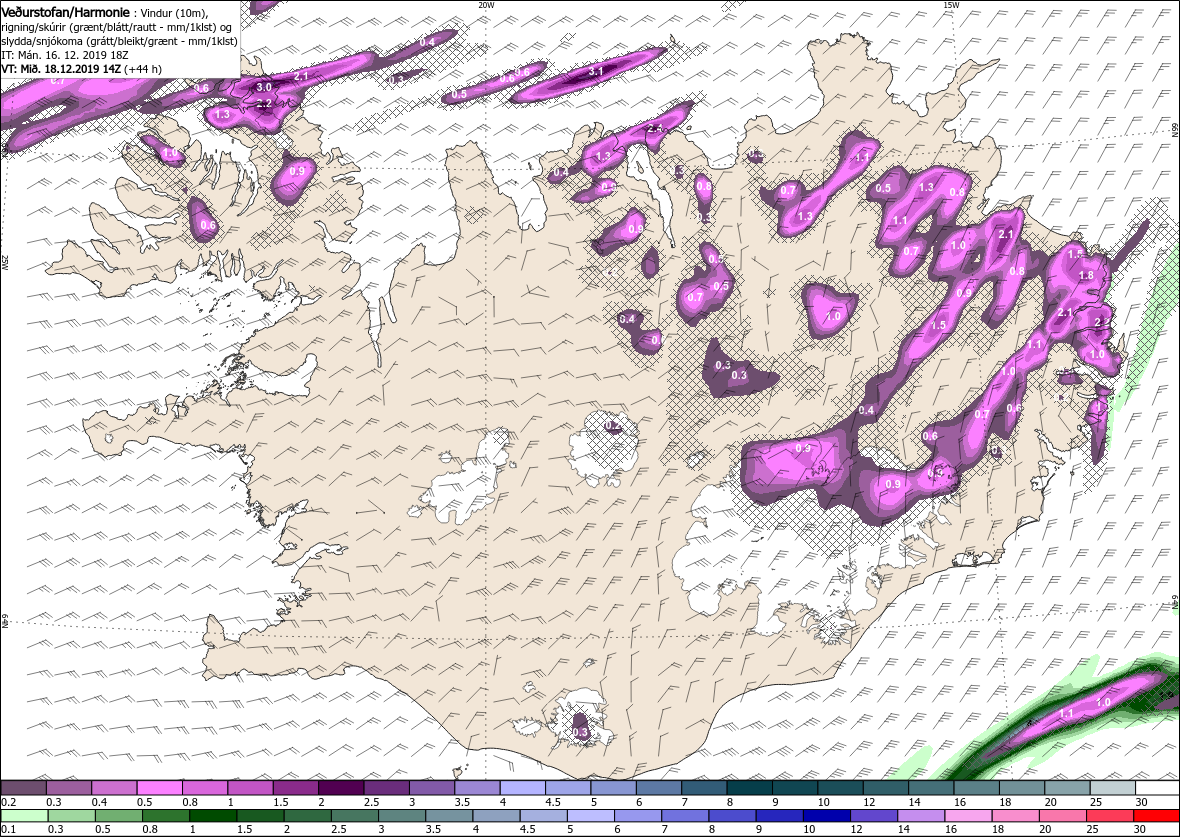Pick the deep blue swatch labeled 10 in lower legend

click(x=826, y=817)
